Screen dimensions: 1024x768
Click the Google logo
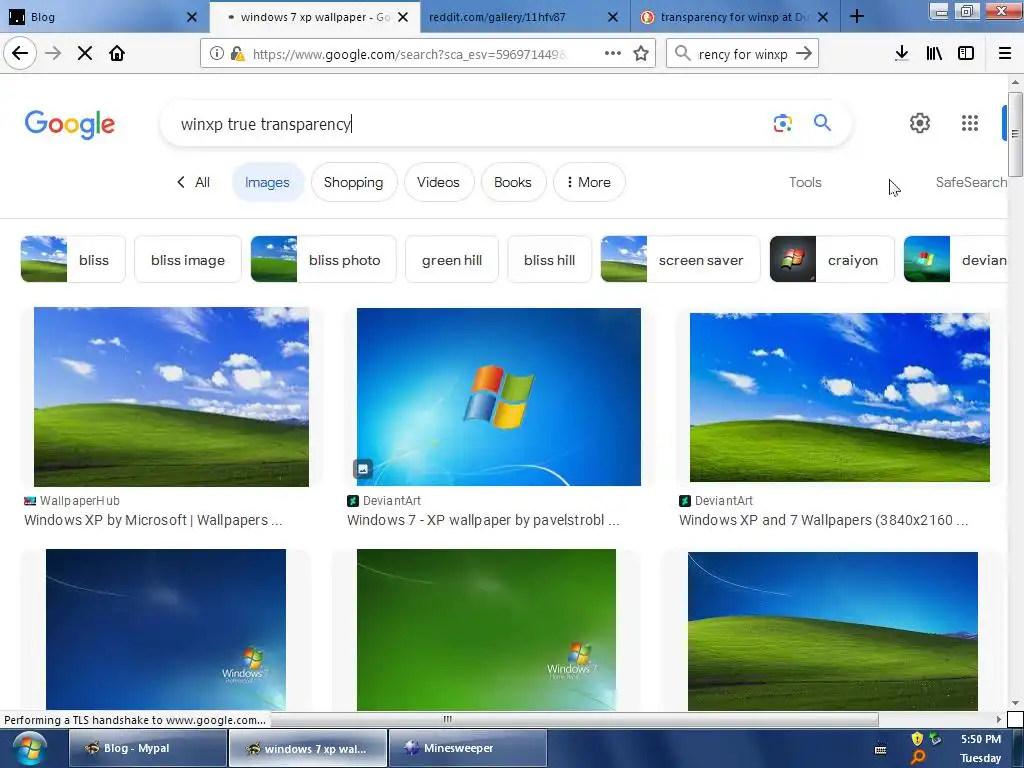(70, 124)
